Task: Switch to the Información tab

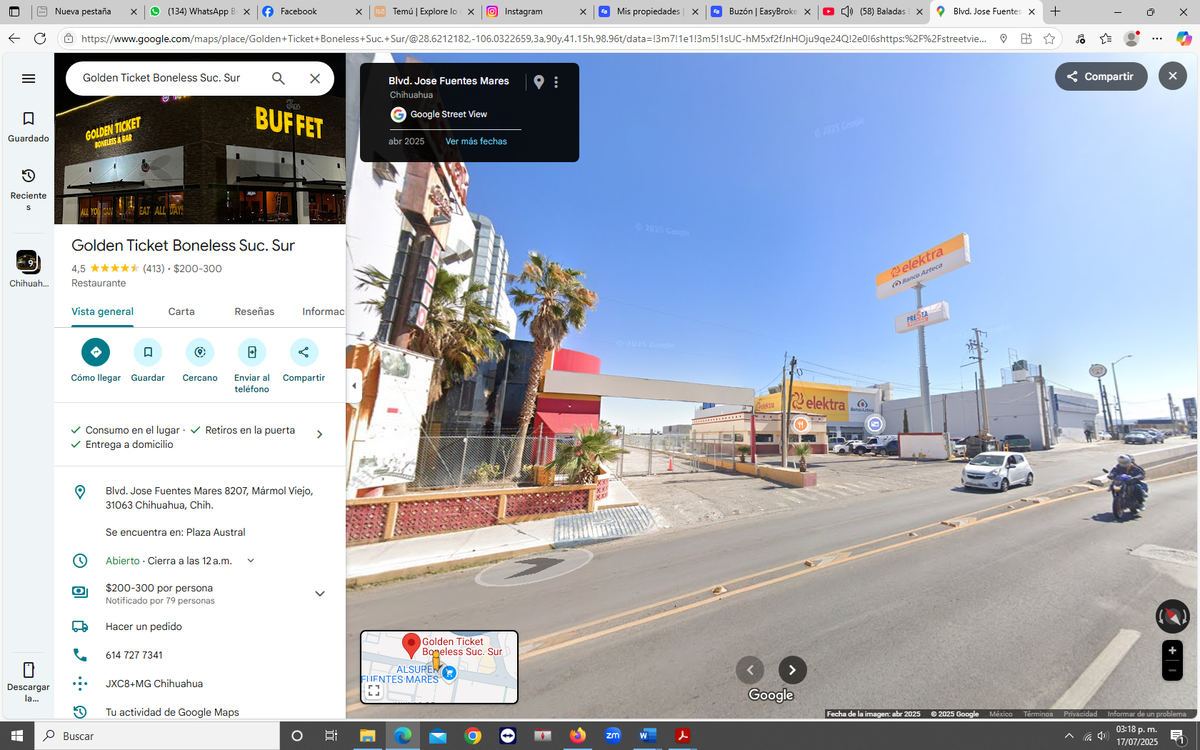Action: (323, 311)
